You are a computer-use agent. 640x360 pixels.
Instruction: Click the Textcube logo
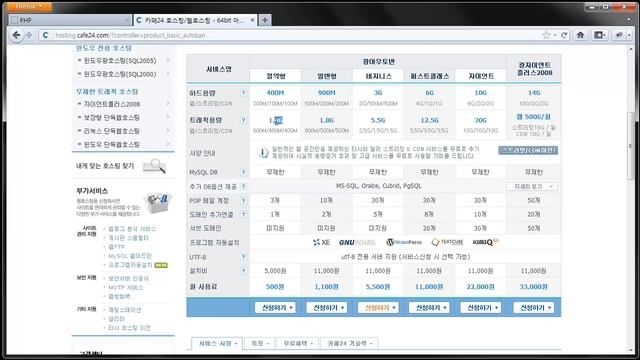tap(447, 242)
